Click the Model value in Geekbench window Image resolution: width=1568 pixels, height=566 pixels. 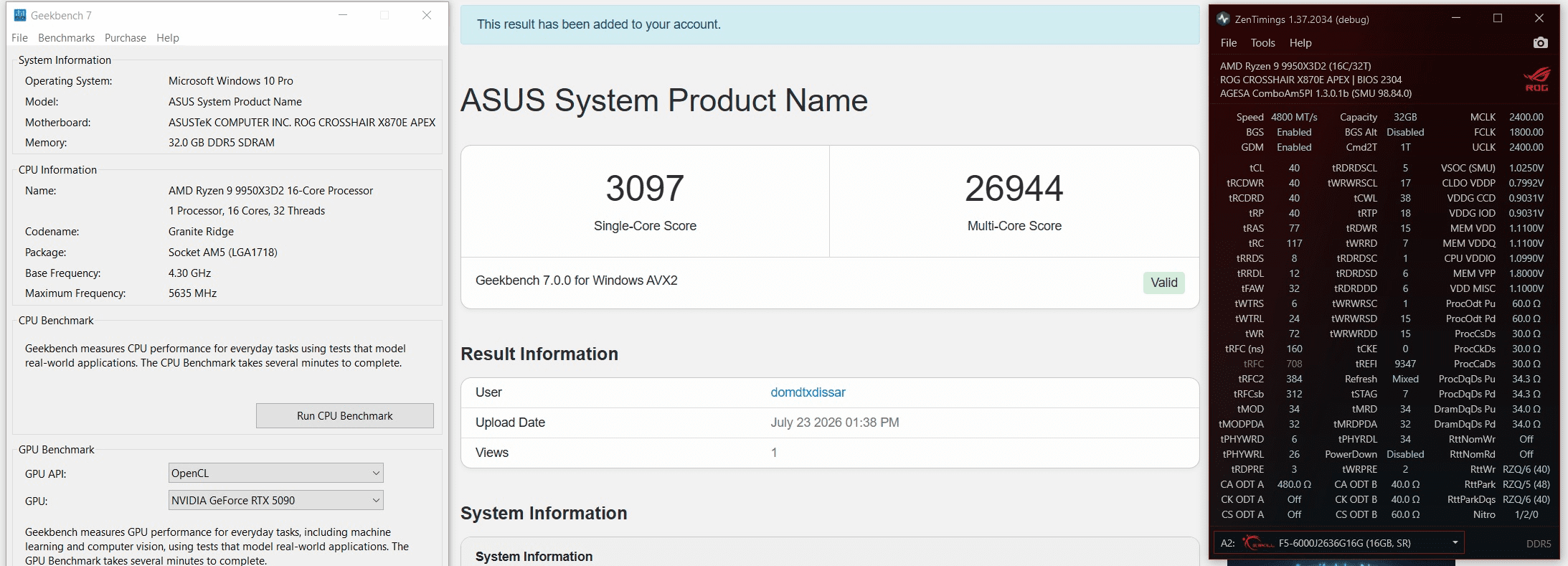[x=235, y=102]
